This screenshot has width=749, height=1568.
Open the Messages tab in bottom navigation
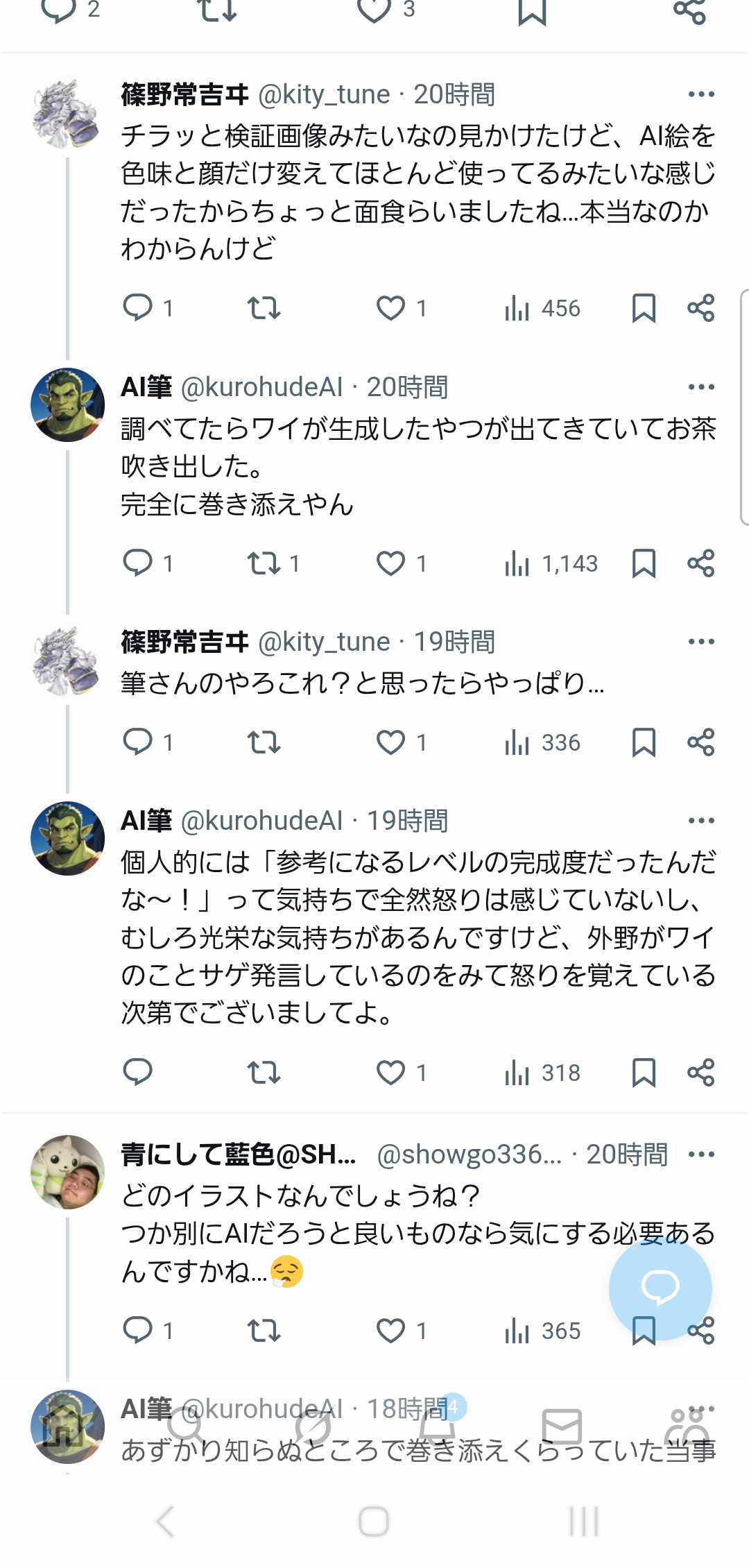tap(561, 1426)
